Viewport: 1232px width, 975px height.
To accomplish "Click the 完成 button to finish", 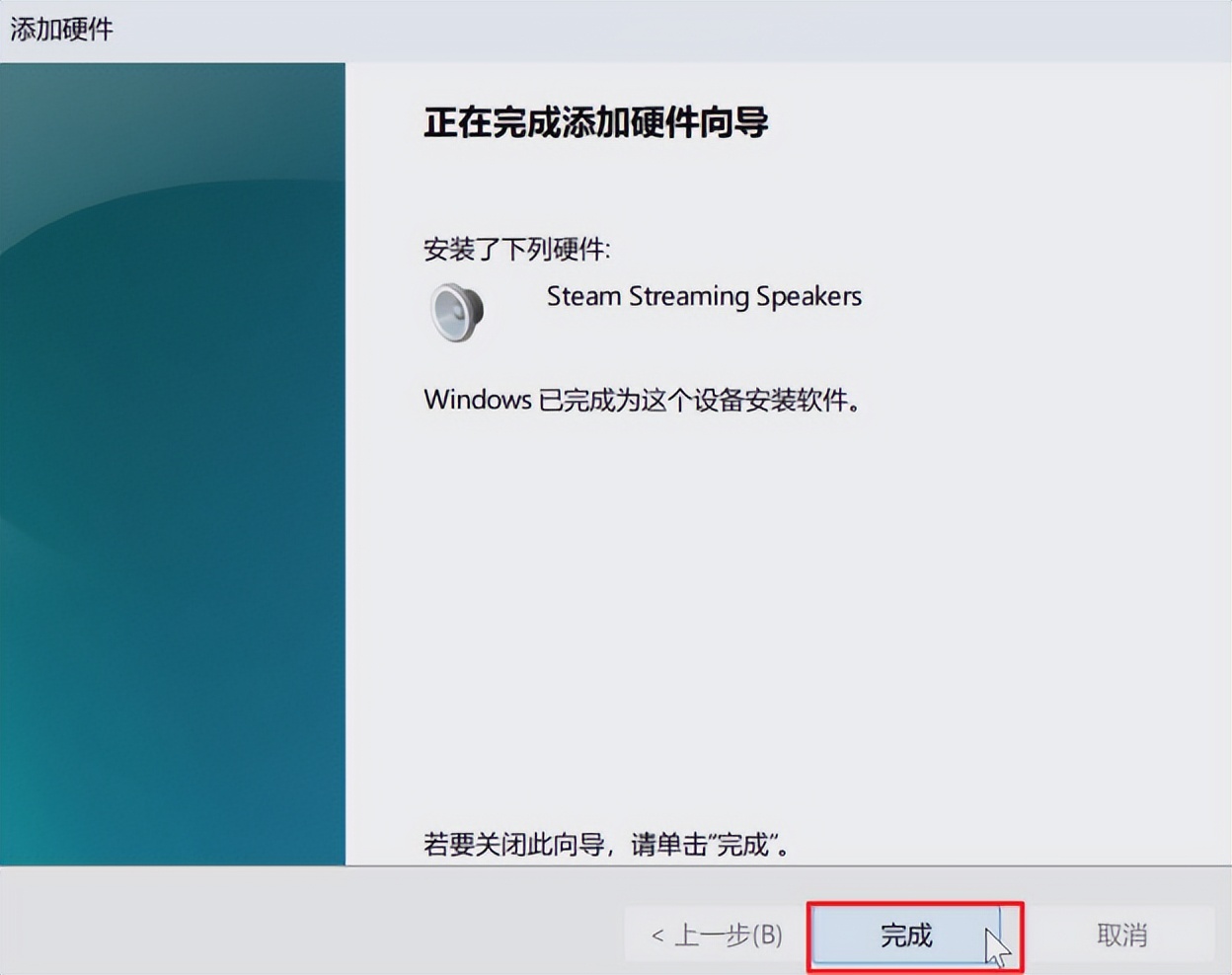I will [906, 935].
